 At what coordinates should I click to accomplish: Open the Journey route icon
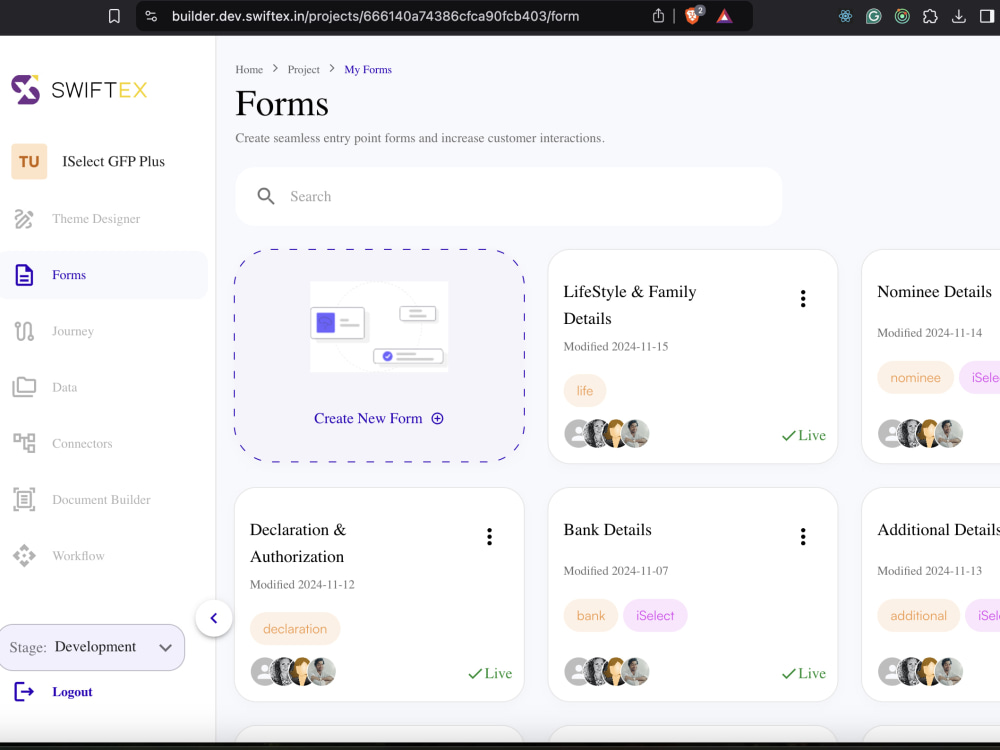click(24, 331)
